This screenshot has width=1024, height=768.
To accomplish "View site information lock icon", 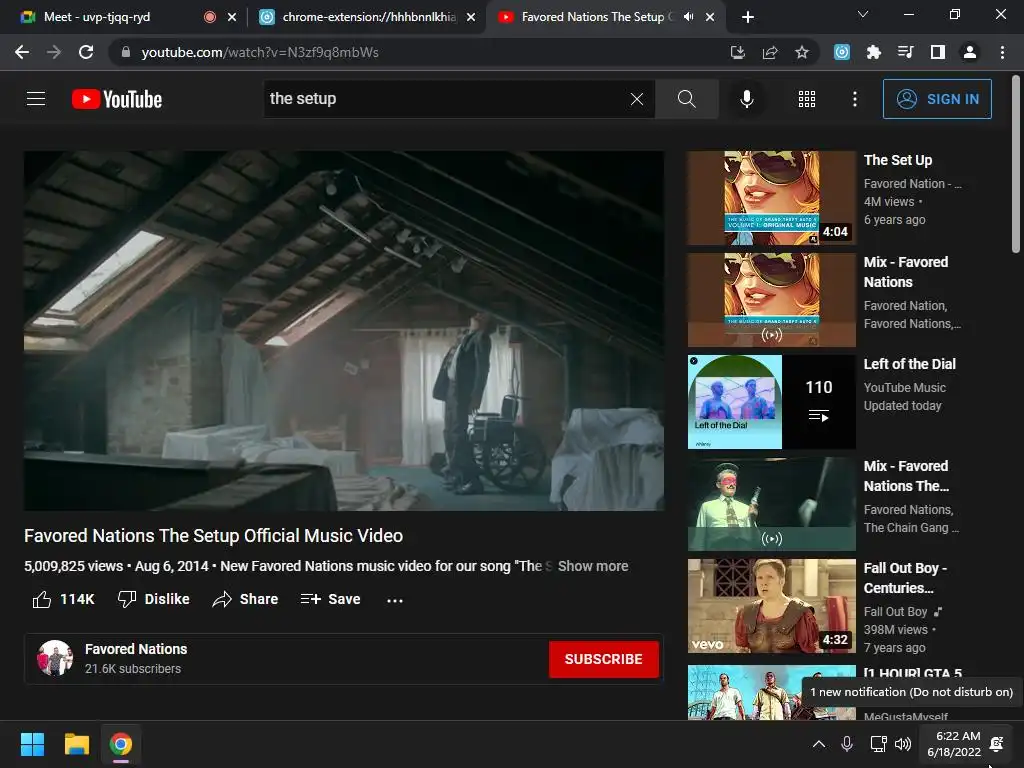I will (126, 52).
